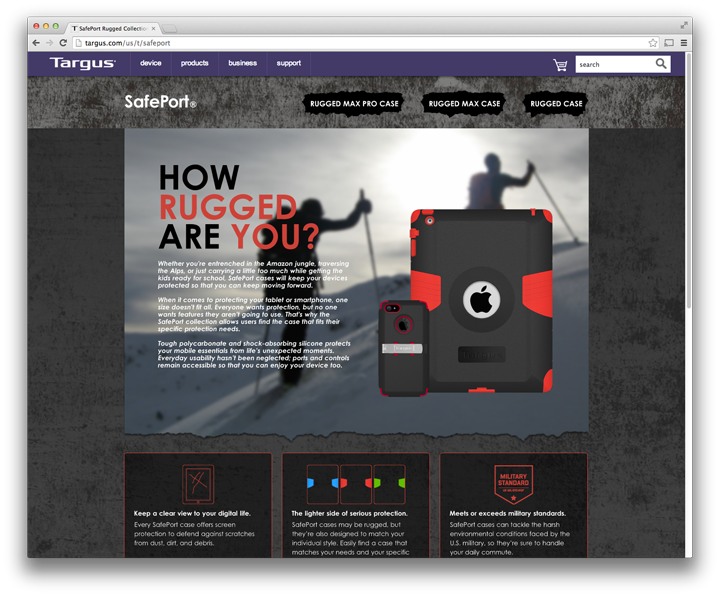Click 'Keep a clear view to your digital life.'

[x=192, y=513]
